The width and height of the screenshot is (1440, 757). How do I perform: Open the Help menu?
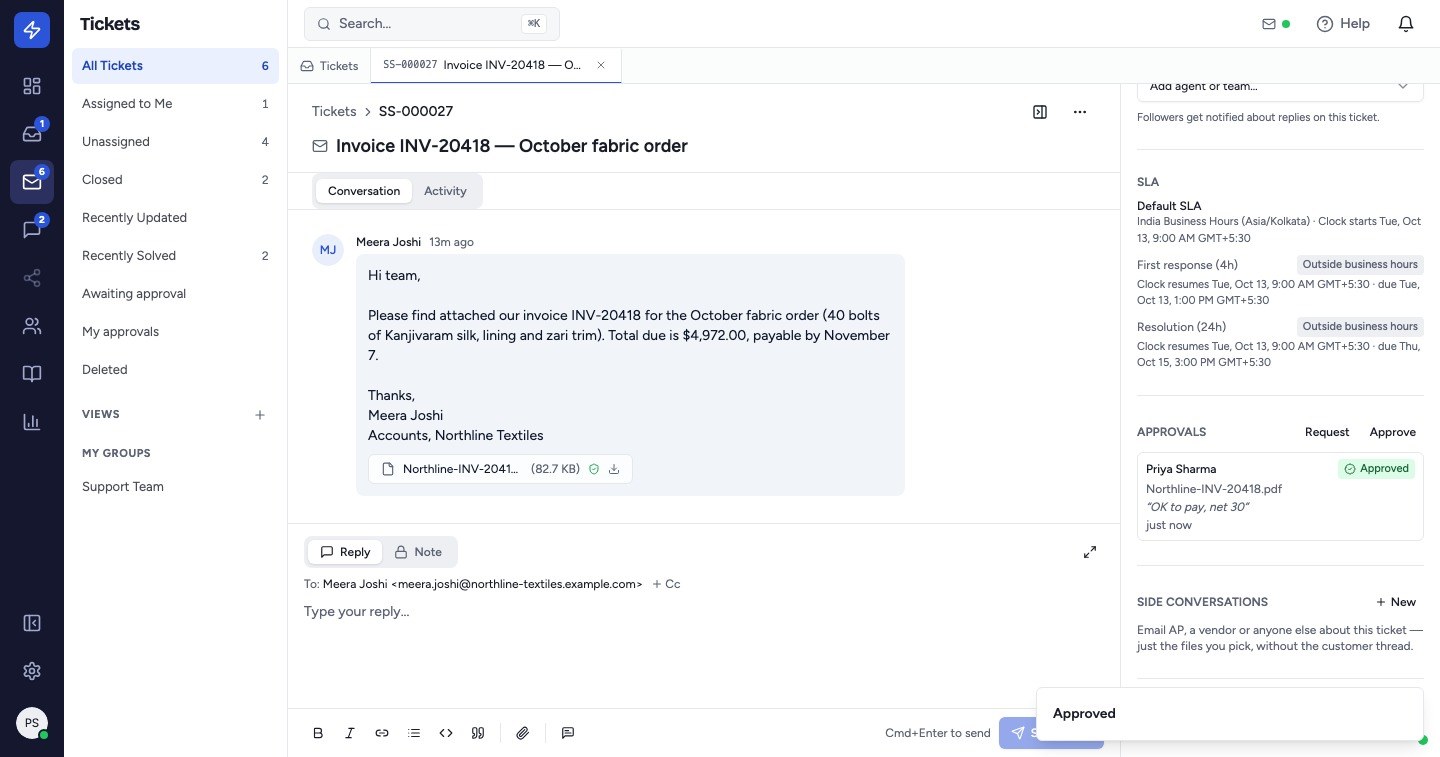(1343, 24)
